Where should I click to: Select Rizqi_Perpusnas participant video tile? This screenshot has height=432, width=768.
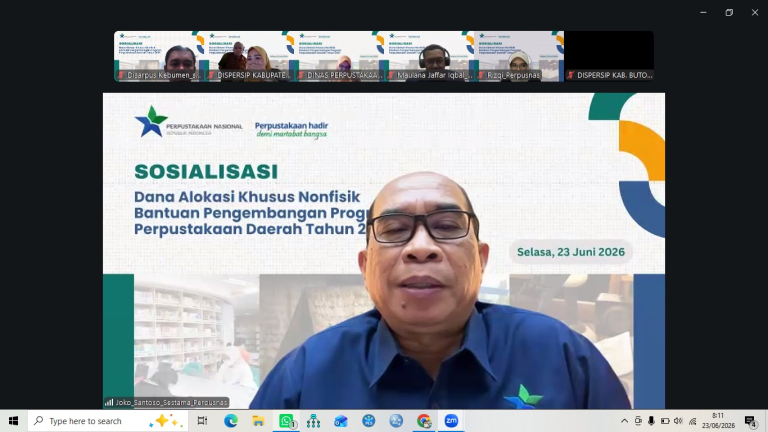coord(519,56)
